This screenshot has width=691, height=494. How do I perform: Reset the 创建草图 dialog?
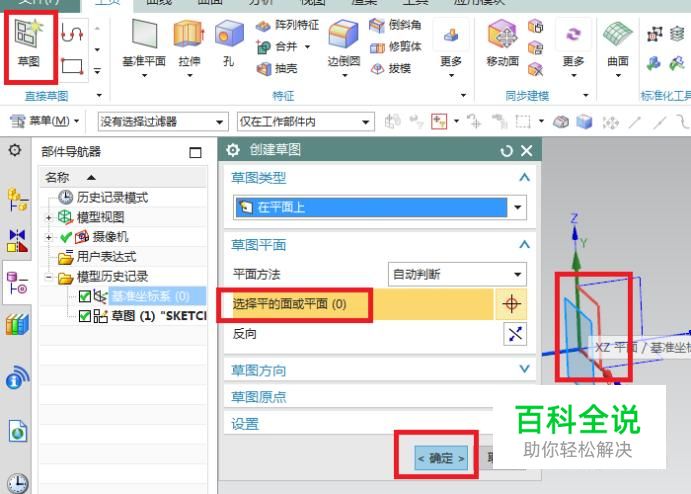507,151
